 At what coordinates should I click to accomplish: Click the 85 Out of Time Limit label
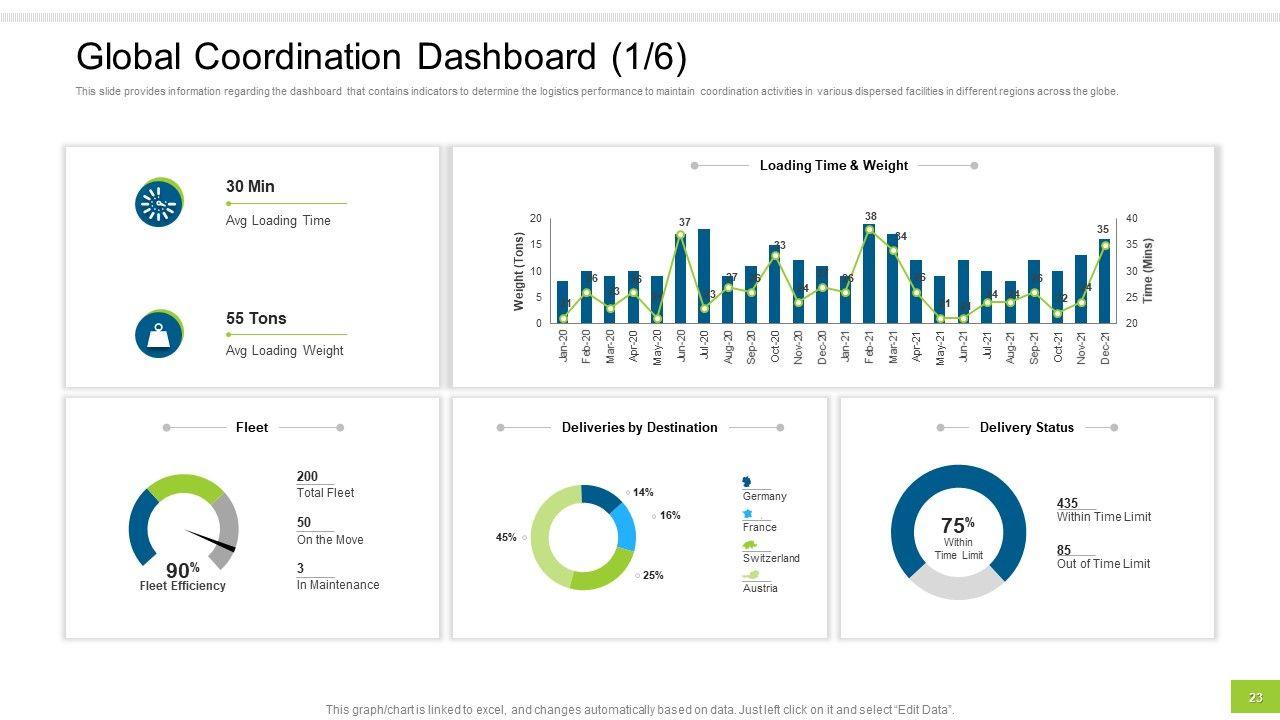pyautogui.click(x=1103, y=557)
